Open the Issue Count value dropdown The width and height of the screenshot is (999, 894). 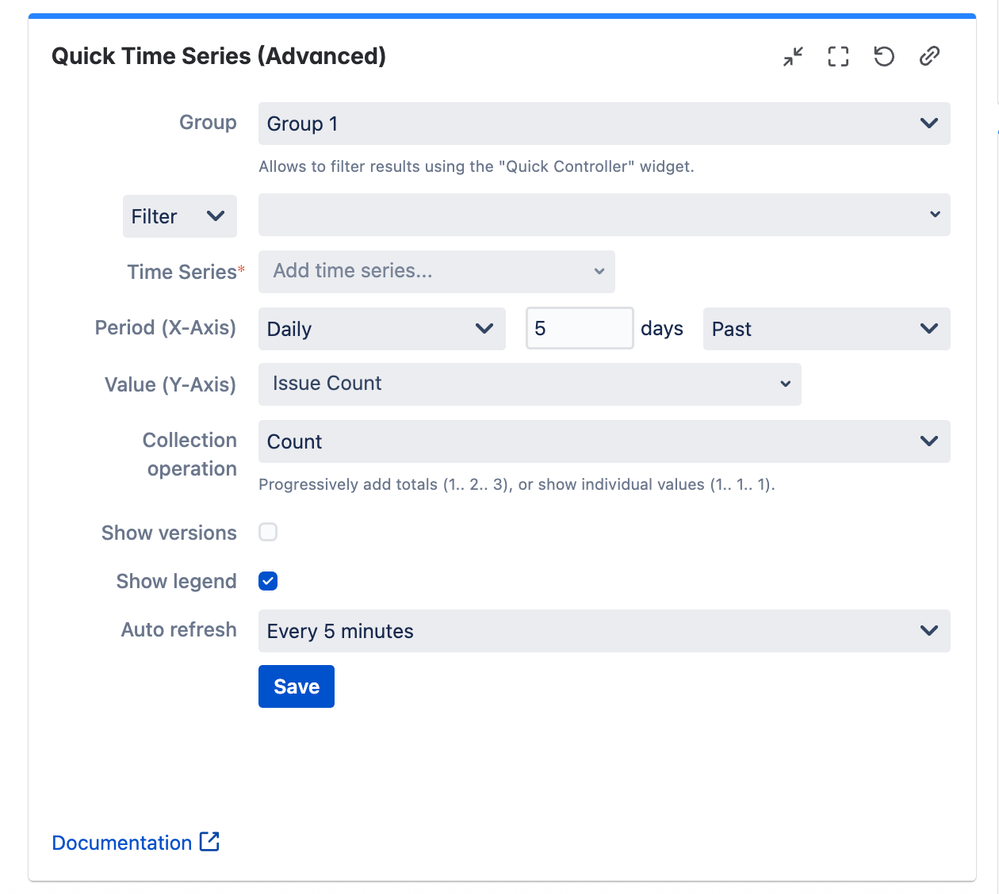(x=529, y=384)
